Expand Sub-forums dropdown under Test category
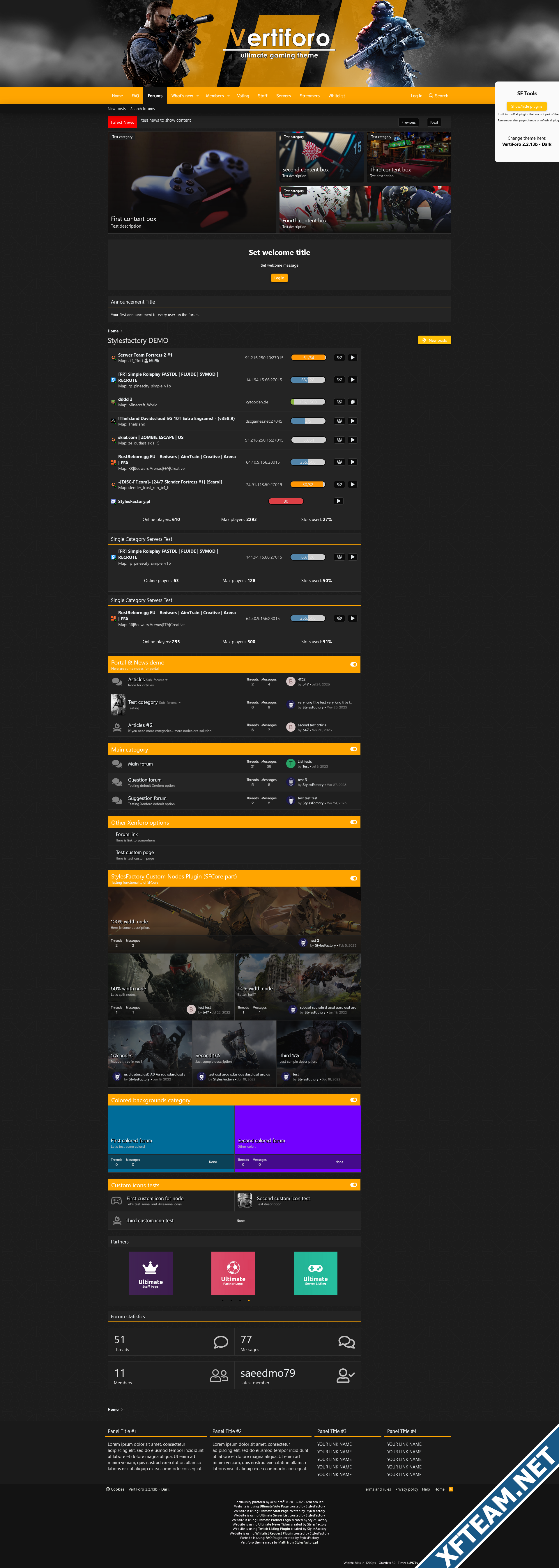The image size is (559, 1568). click(x=170, y=702)
